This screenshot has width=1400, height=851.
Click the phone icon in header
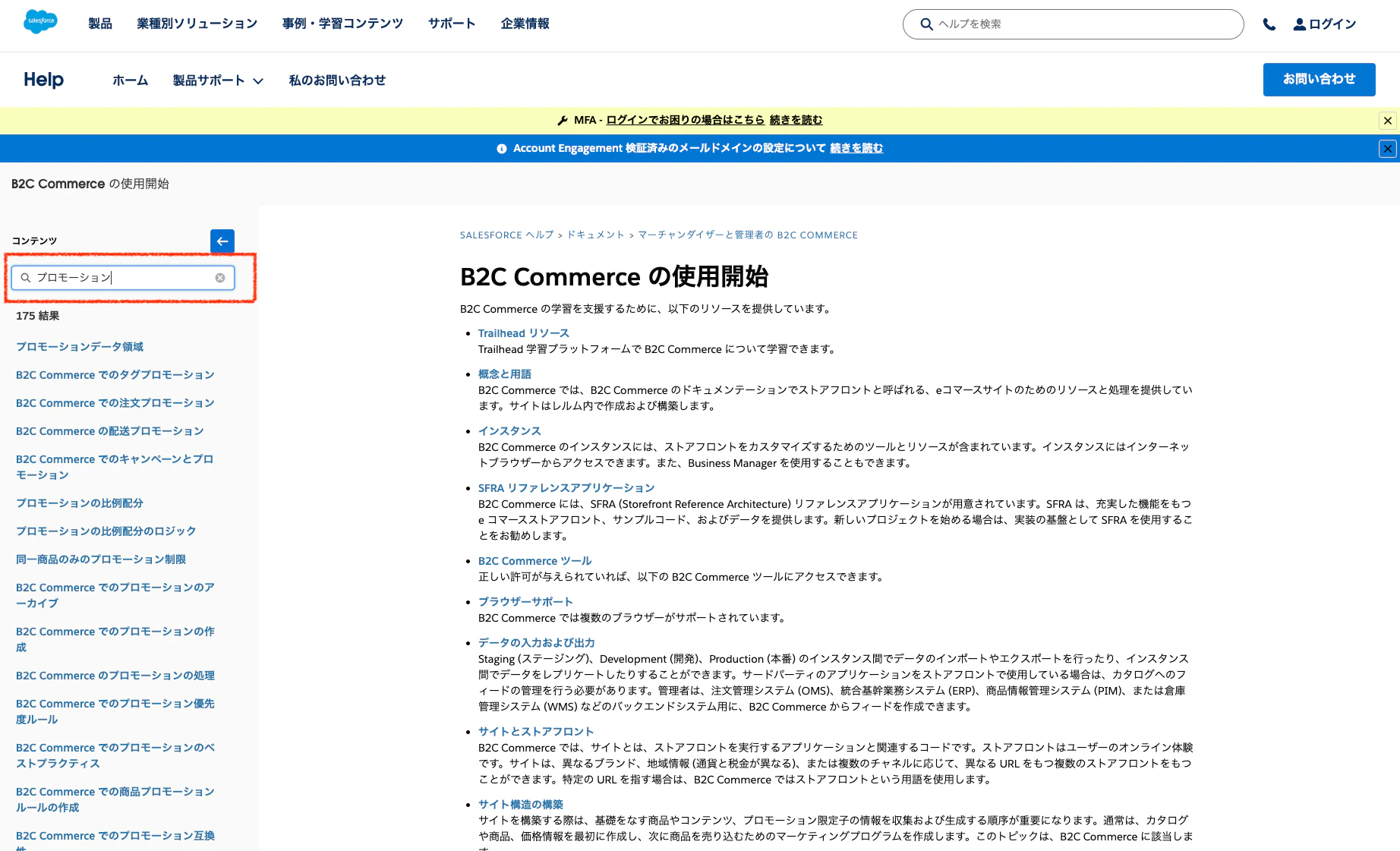[x=1269, y=24]
